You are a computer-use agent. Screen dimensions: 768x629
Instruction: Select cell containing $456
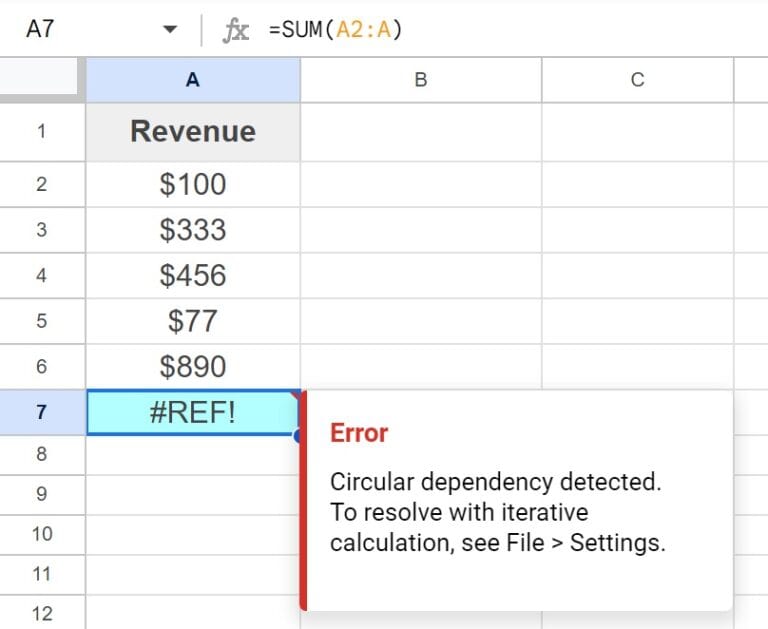[193, 275]
